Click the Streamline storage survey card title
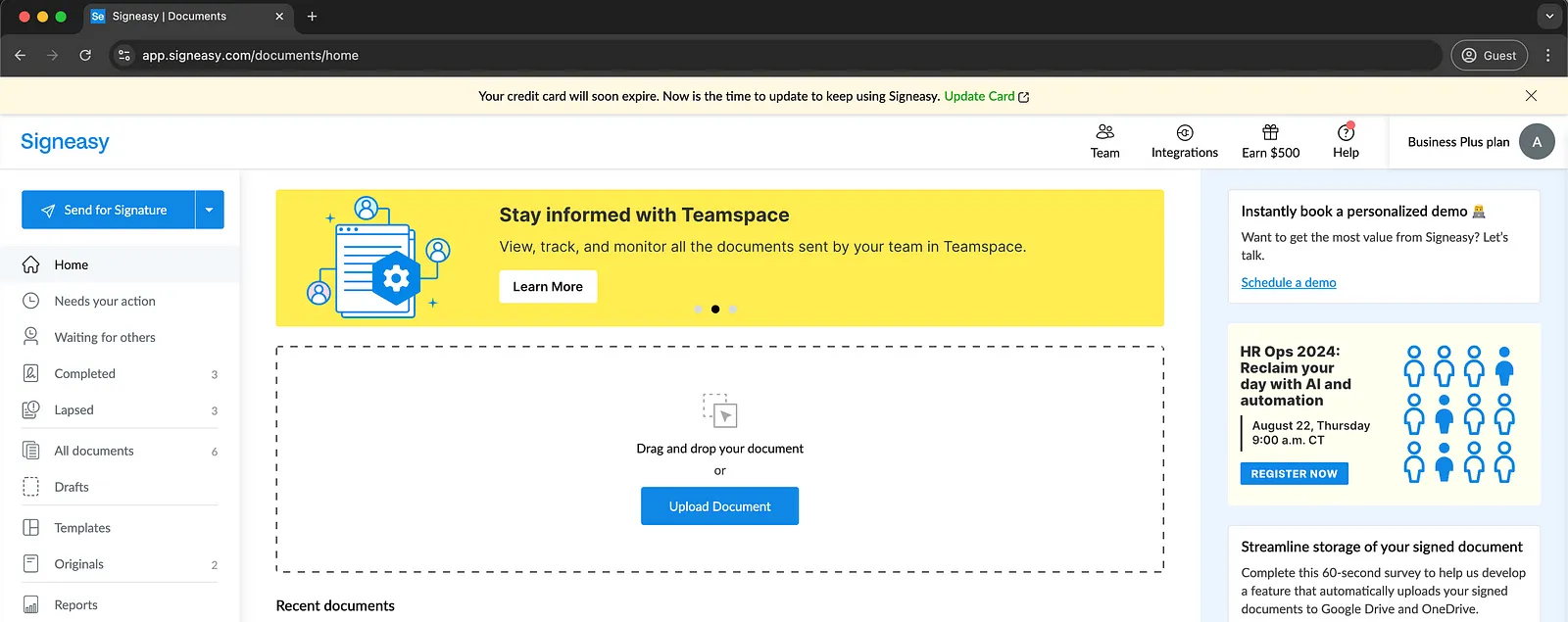 coord(1382,547)
